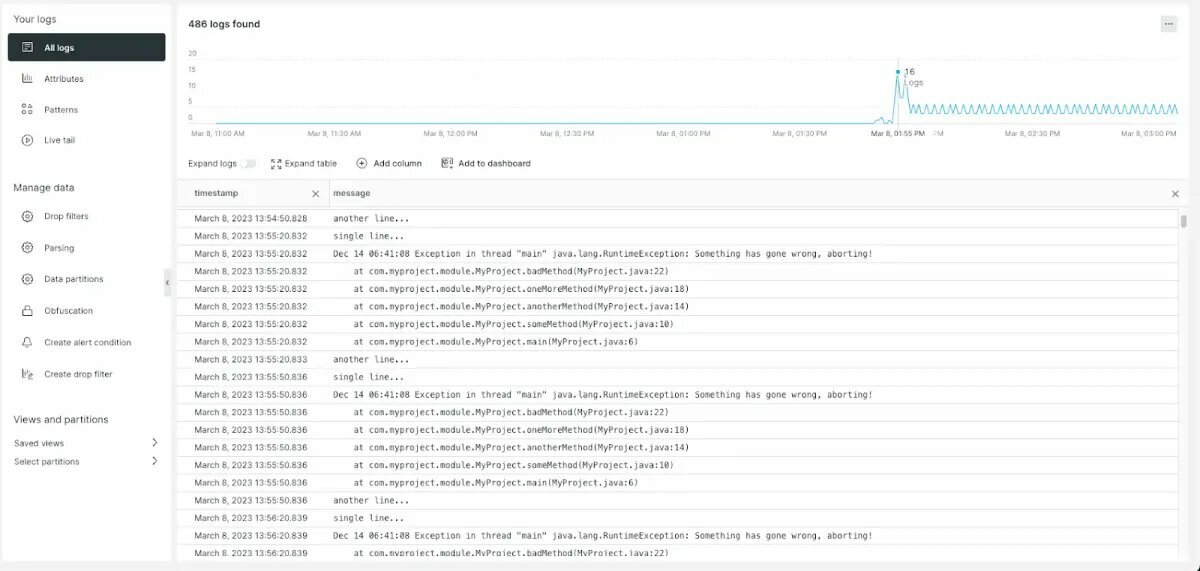This screenshot has width=1200, height=571.
Task: Open Obfuscation settings
Action: click(68, 311)
